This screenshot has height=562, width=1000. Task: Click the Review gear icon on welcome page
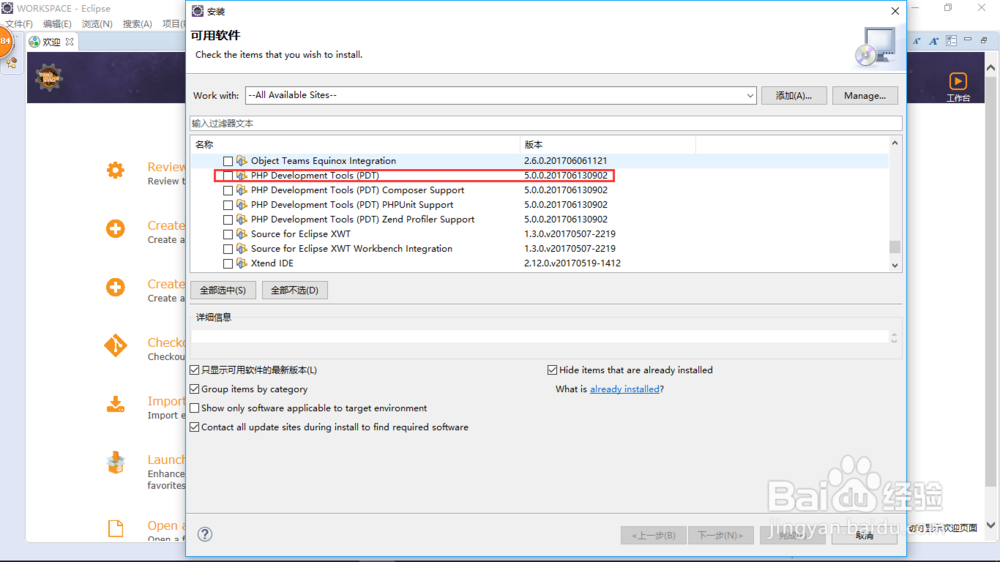click(115, 170)
